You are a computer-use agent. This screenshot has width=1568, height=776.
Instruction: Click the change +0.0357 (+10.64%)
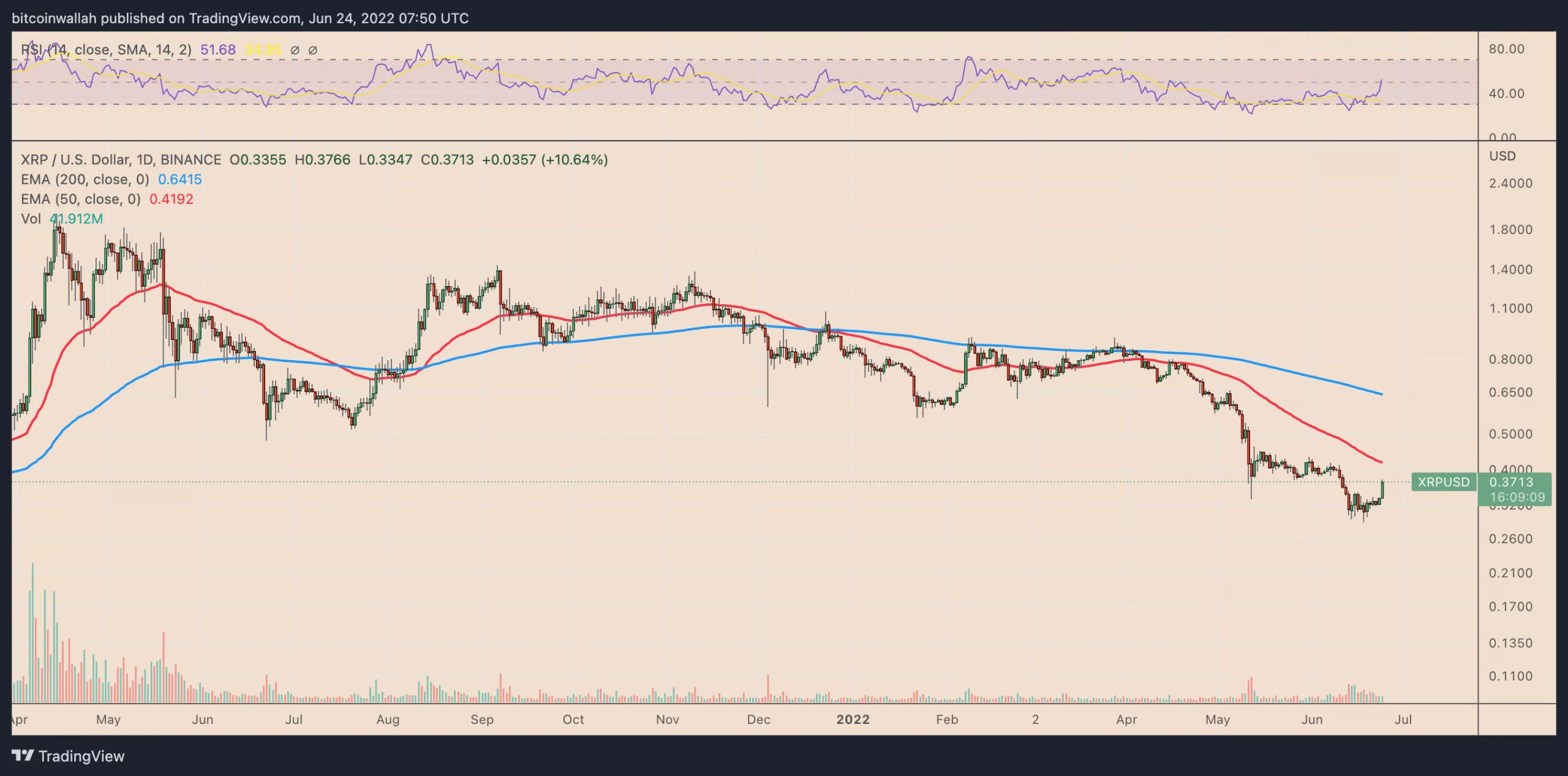click(x=545, y=160)
